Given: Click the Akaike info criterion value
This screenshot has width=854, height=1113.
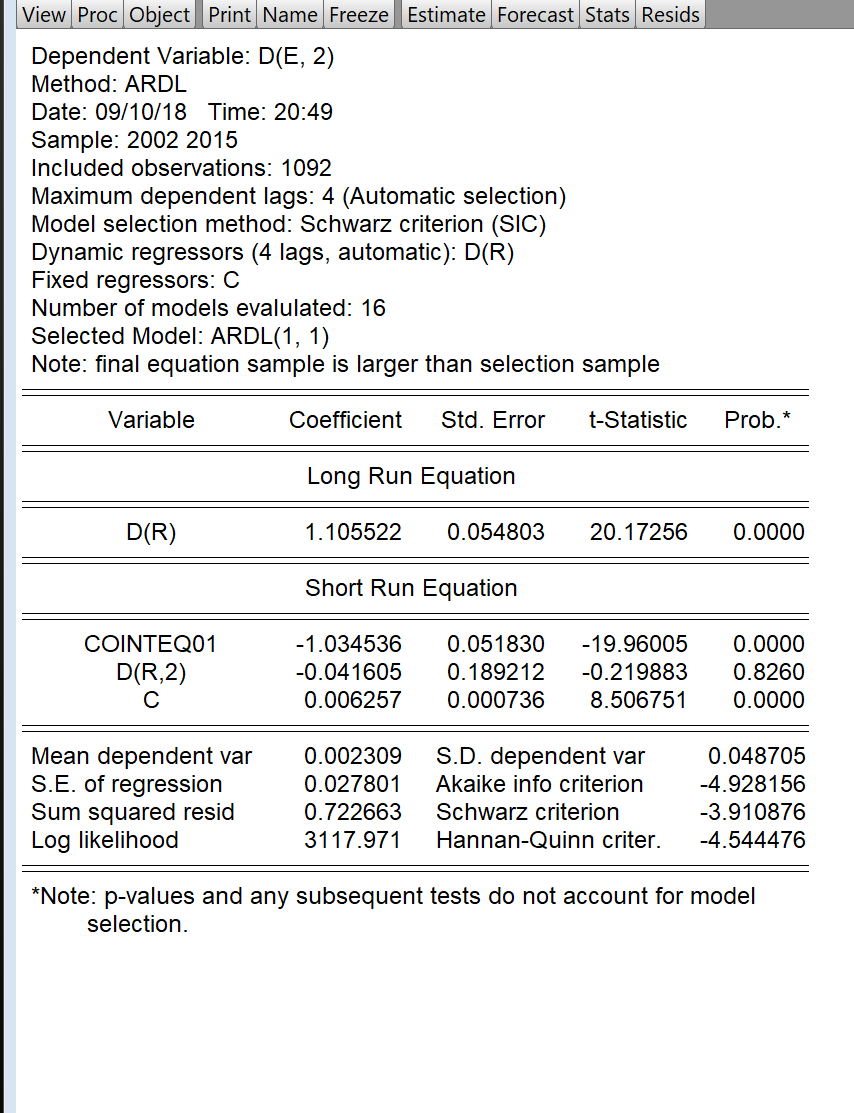Looking at the screenshot, I should [751, 784].
